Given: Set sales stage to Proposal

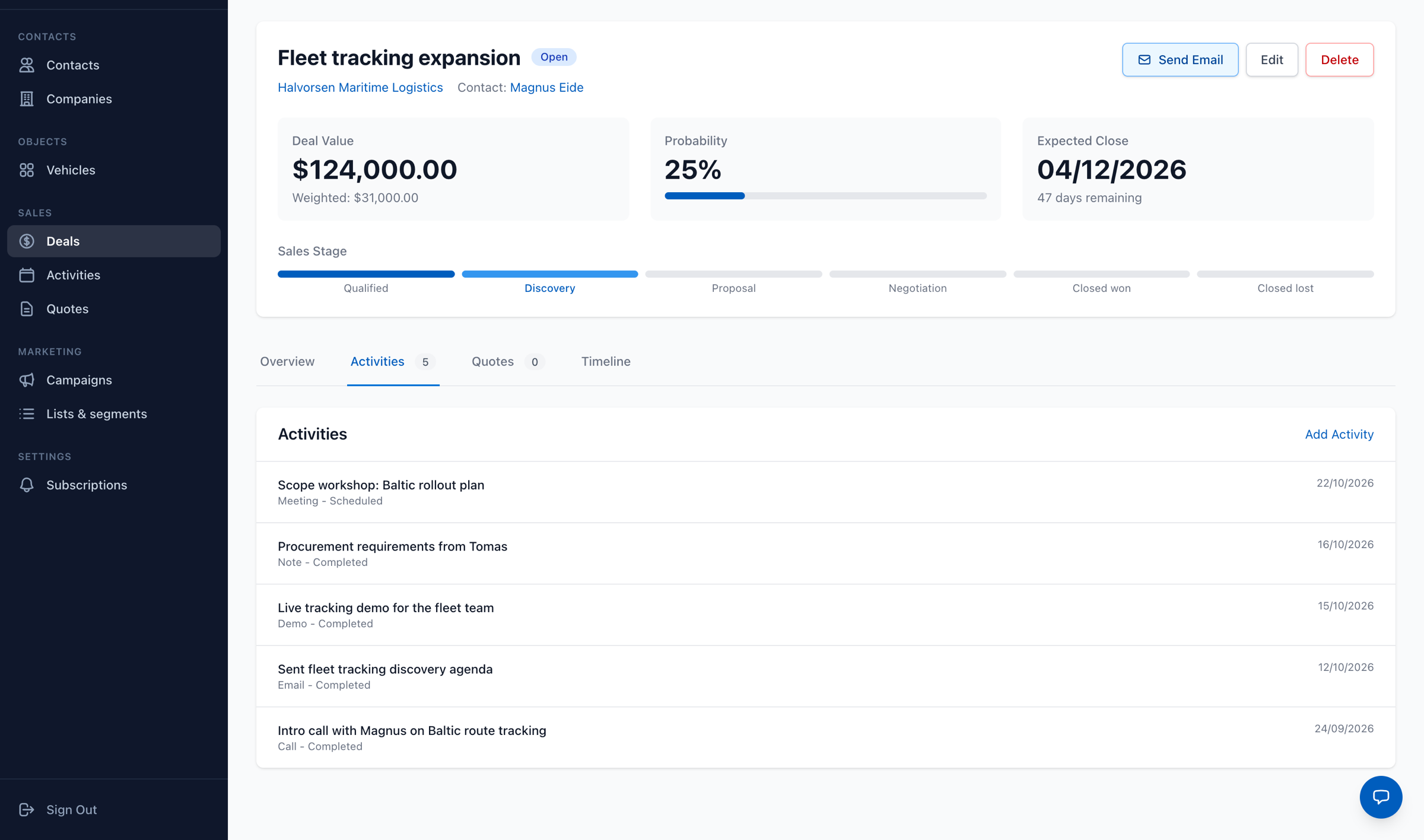Looking at the screenshot, I should [733, 282].
